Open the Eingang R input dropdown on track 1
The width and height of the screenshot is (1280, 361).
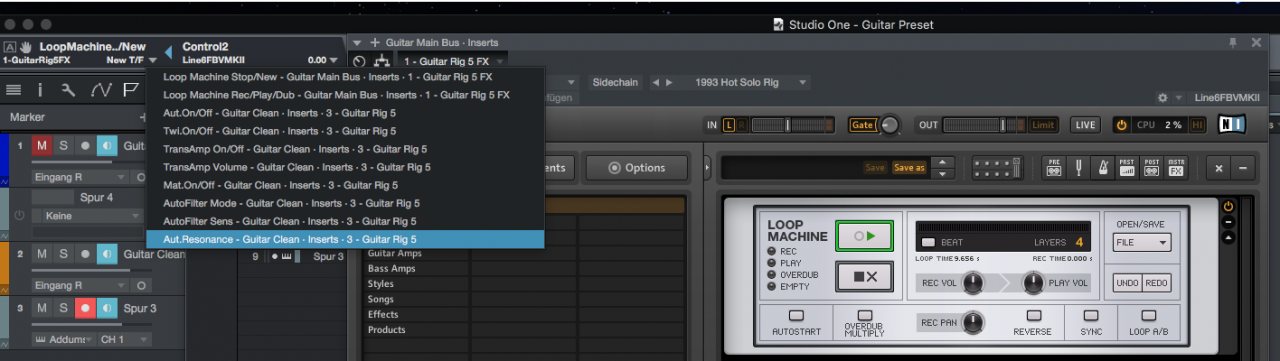pos(80,177)
